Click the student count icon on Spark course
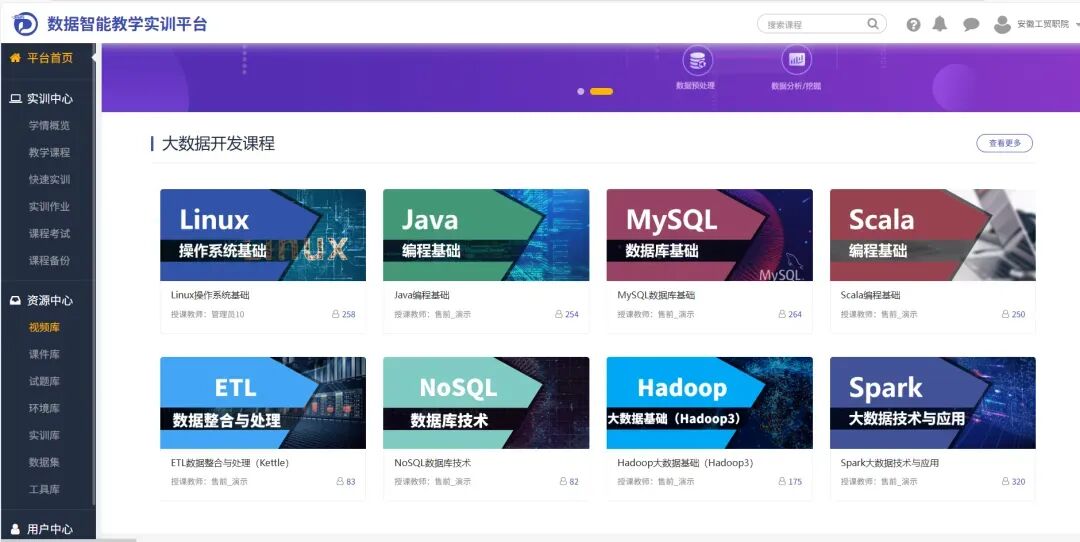The image size is (1080, 542). [x=1006, y=481]
